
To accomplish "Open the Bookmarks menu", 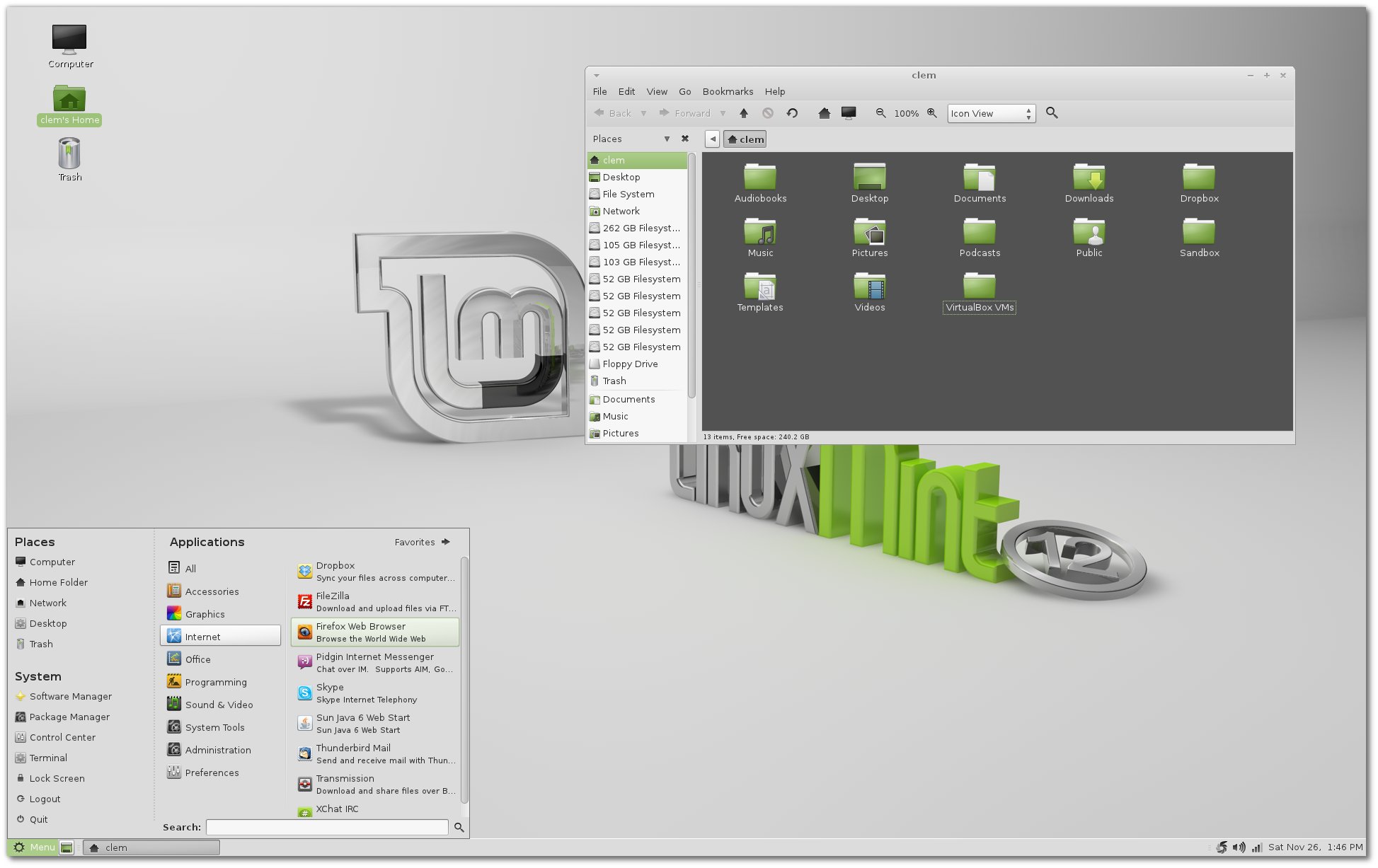I will pos(728,91).
